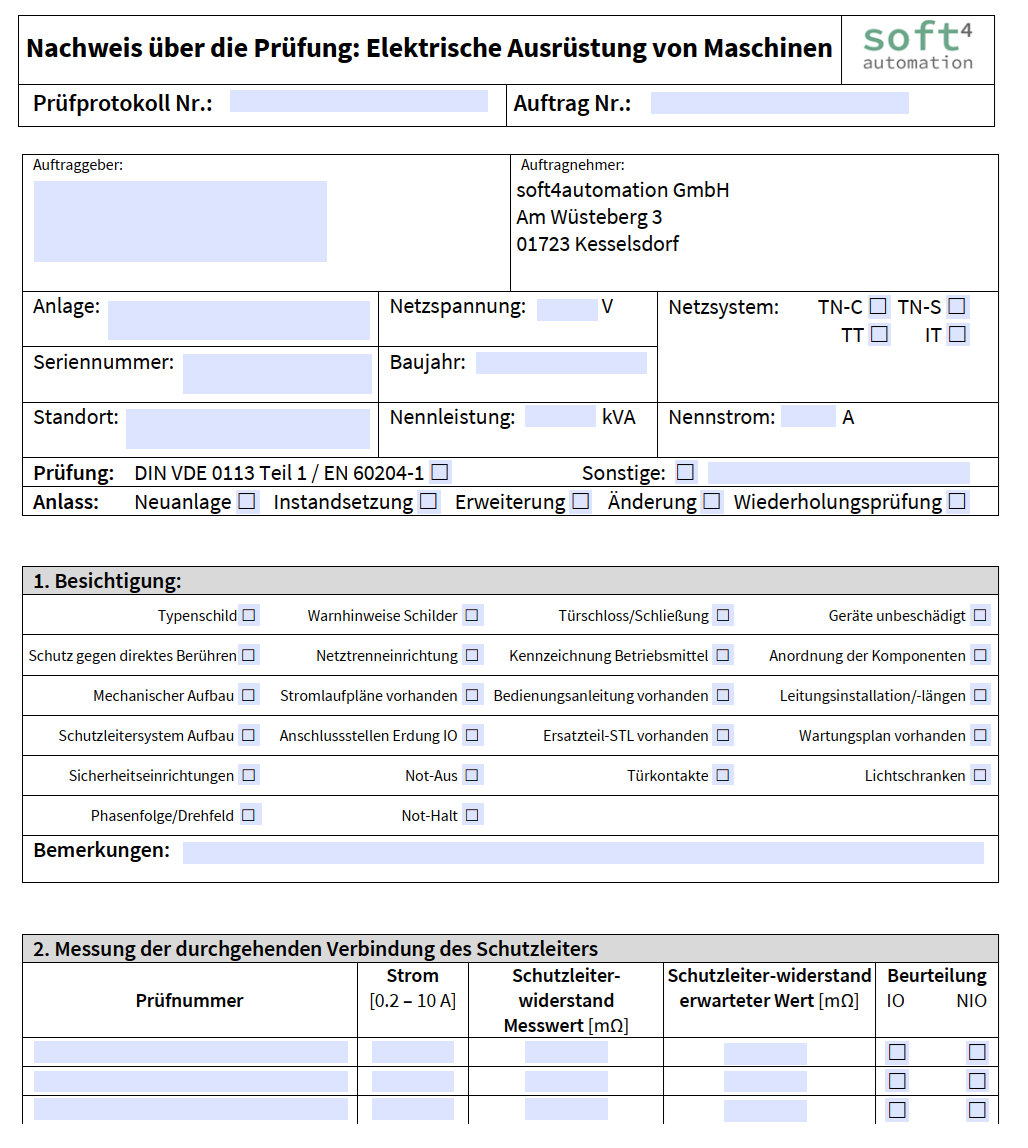Check the Wiederholungsprüfung checkbox

(957, 501)
